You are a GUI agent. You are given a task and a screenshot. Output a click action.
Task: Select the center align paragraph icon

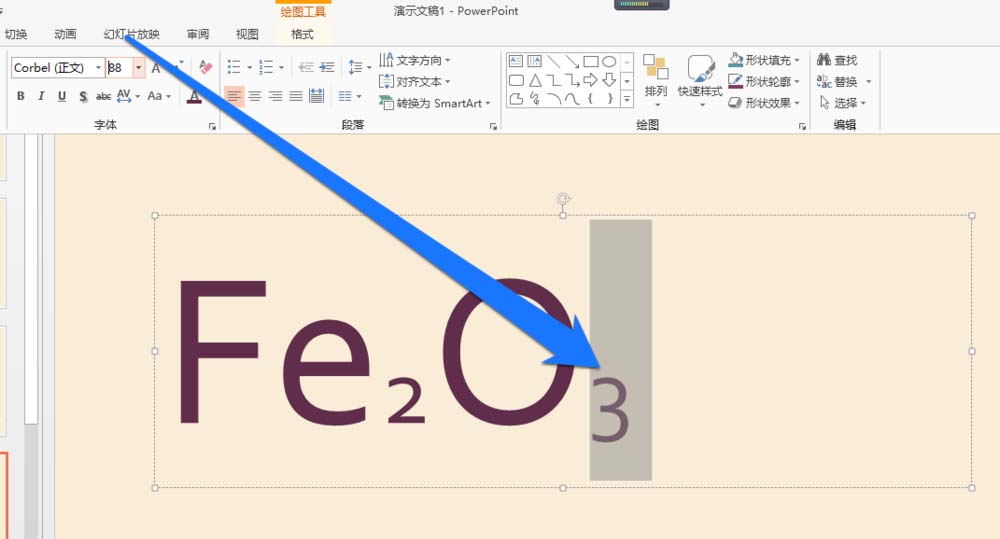255,96
